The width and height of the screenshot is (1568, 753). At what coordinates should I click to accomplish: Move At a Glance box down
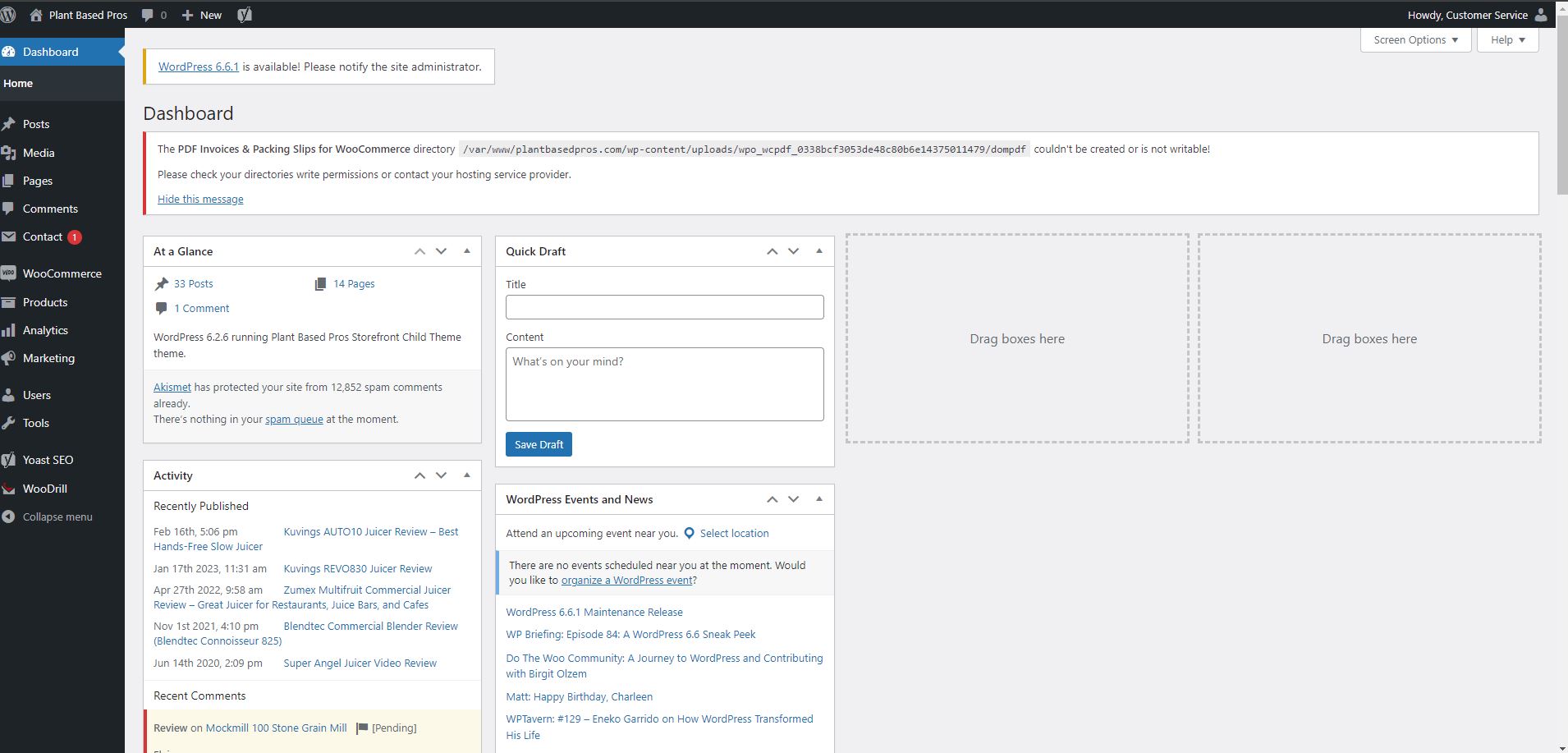pyautogui.click(x=442, y=251)
